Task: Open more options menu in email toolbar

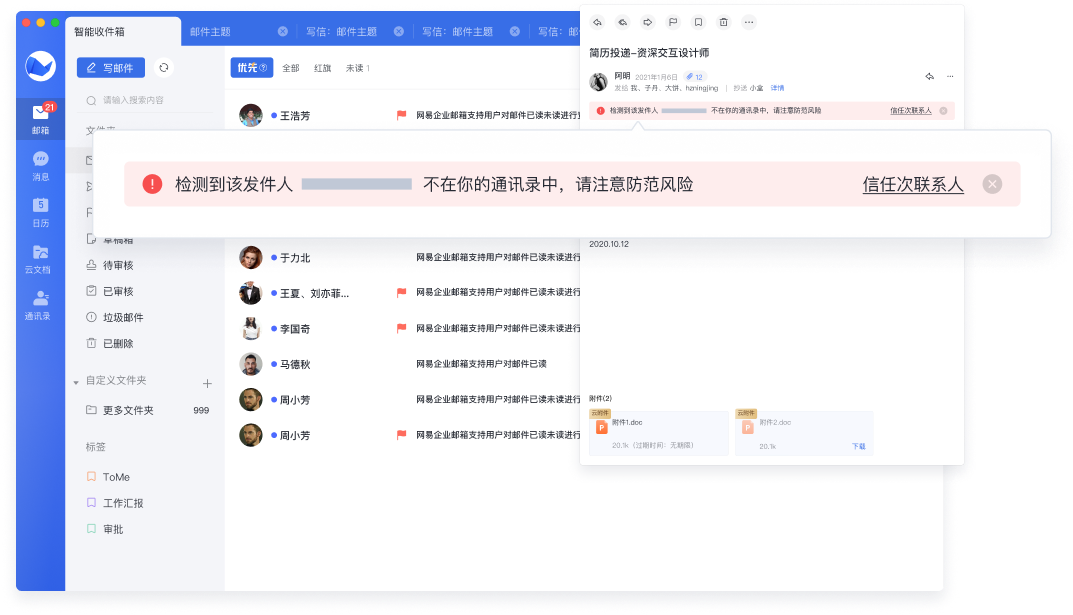Action: 749,22
